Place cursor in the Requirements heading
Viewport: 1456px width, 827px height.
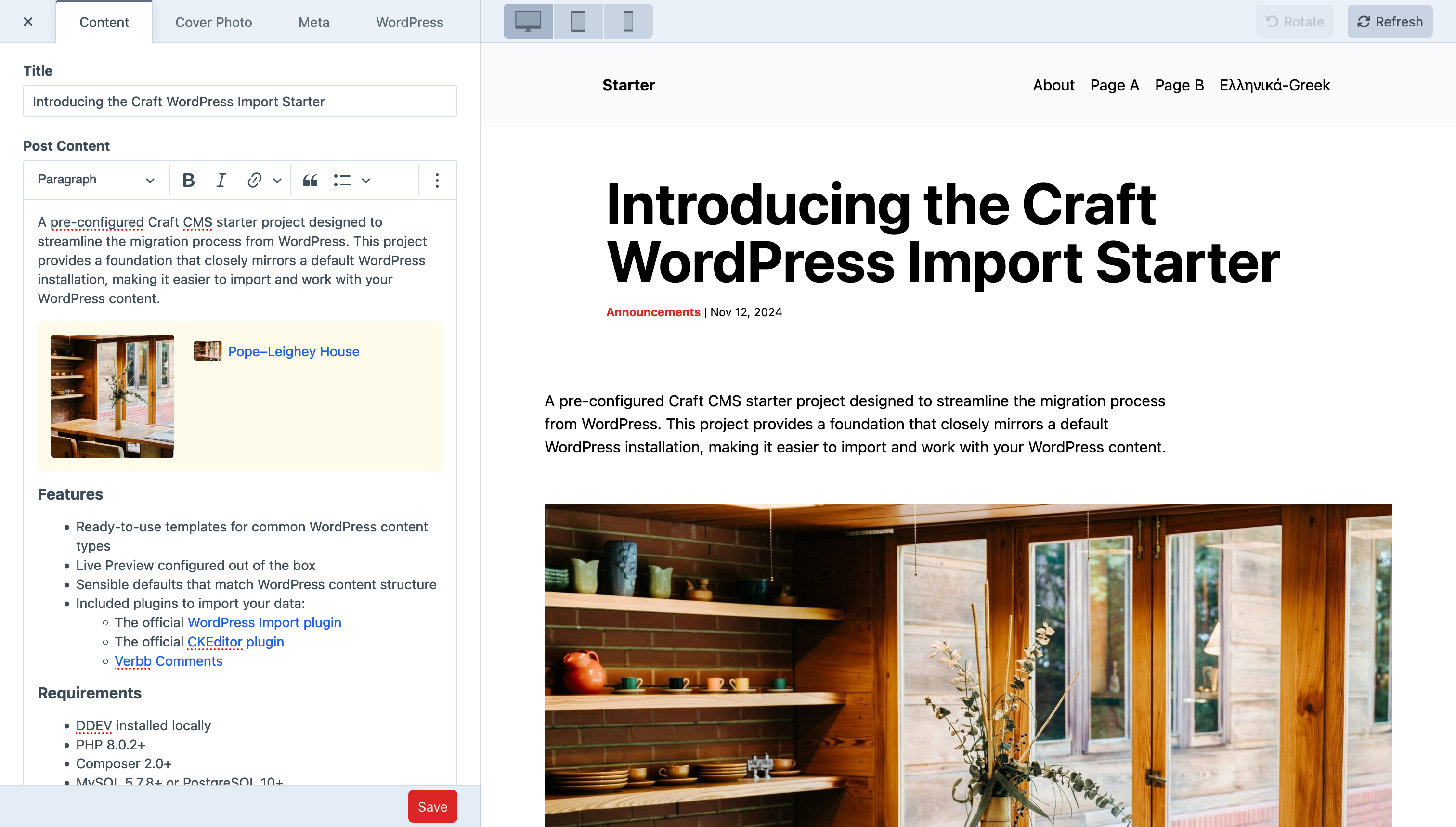pos(90,693)
